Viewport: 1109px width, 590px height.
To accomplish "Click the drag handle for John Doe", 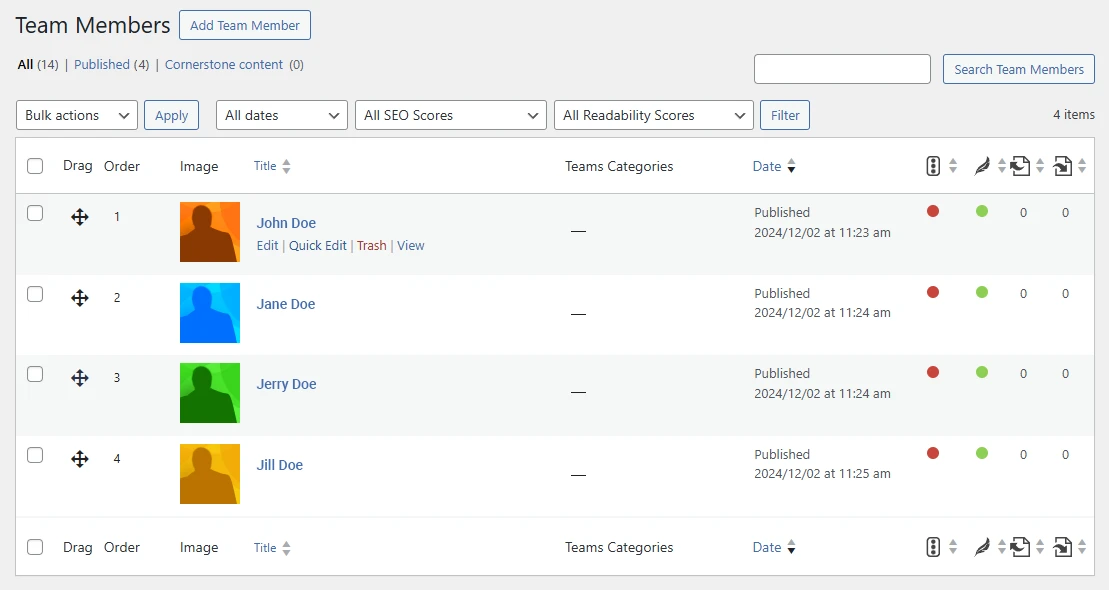I will 80,217.
